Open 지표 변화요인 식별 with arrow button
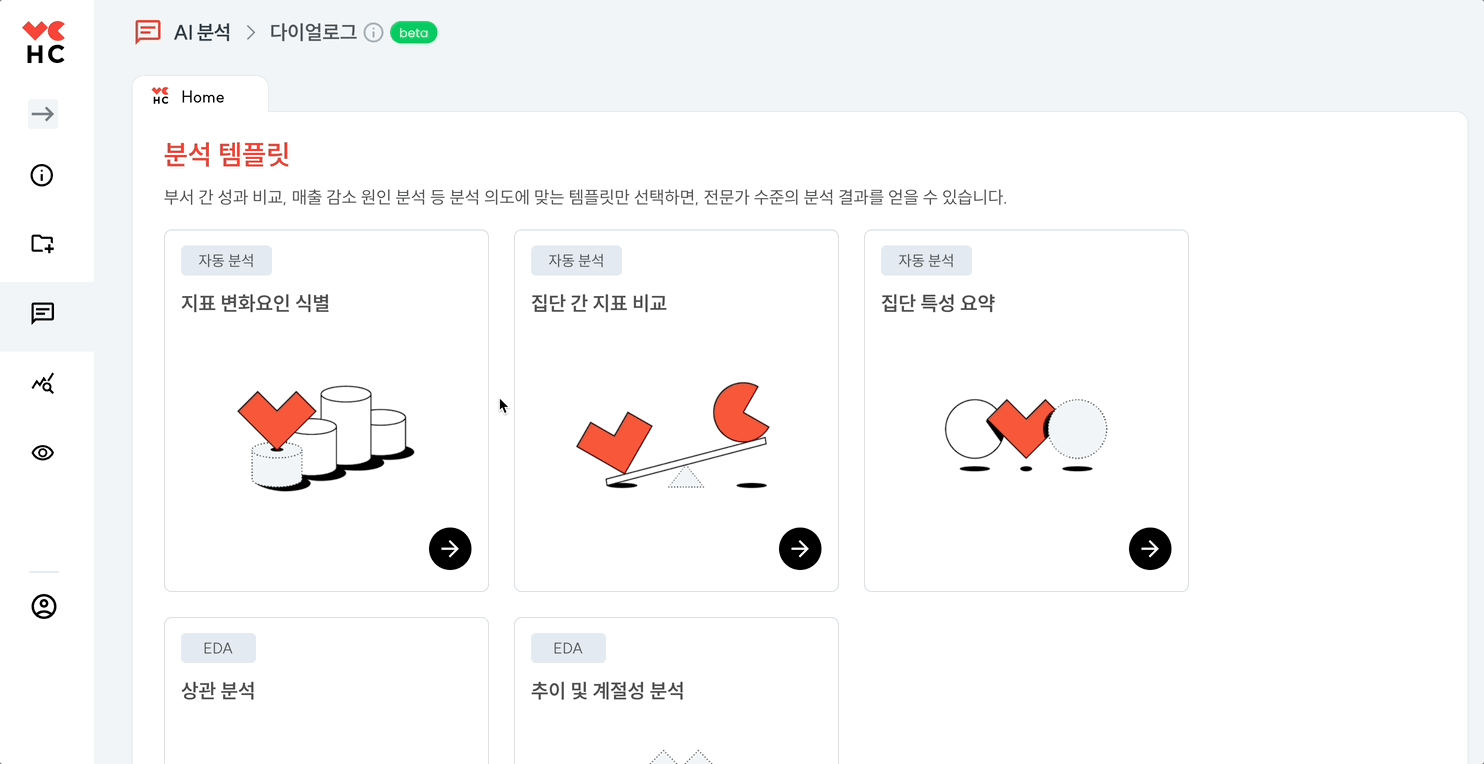The height and width of the screenshot is (764, 1484). point(450,548)
